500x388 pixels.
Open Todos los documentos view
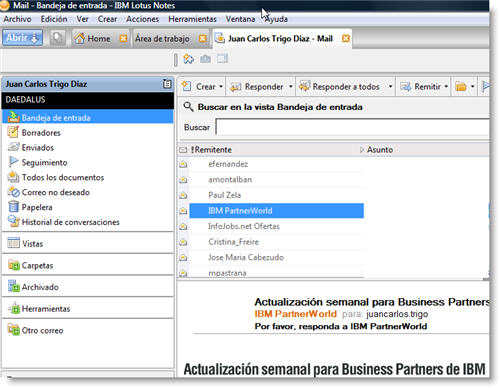point(56,177)
